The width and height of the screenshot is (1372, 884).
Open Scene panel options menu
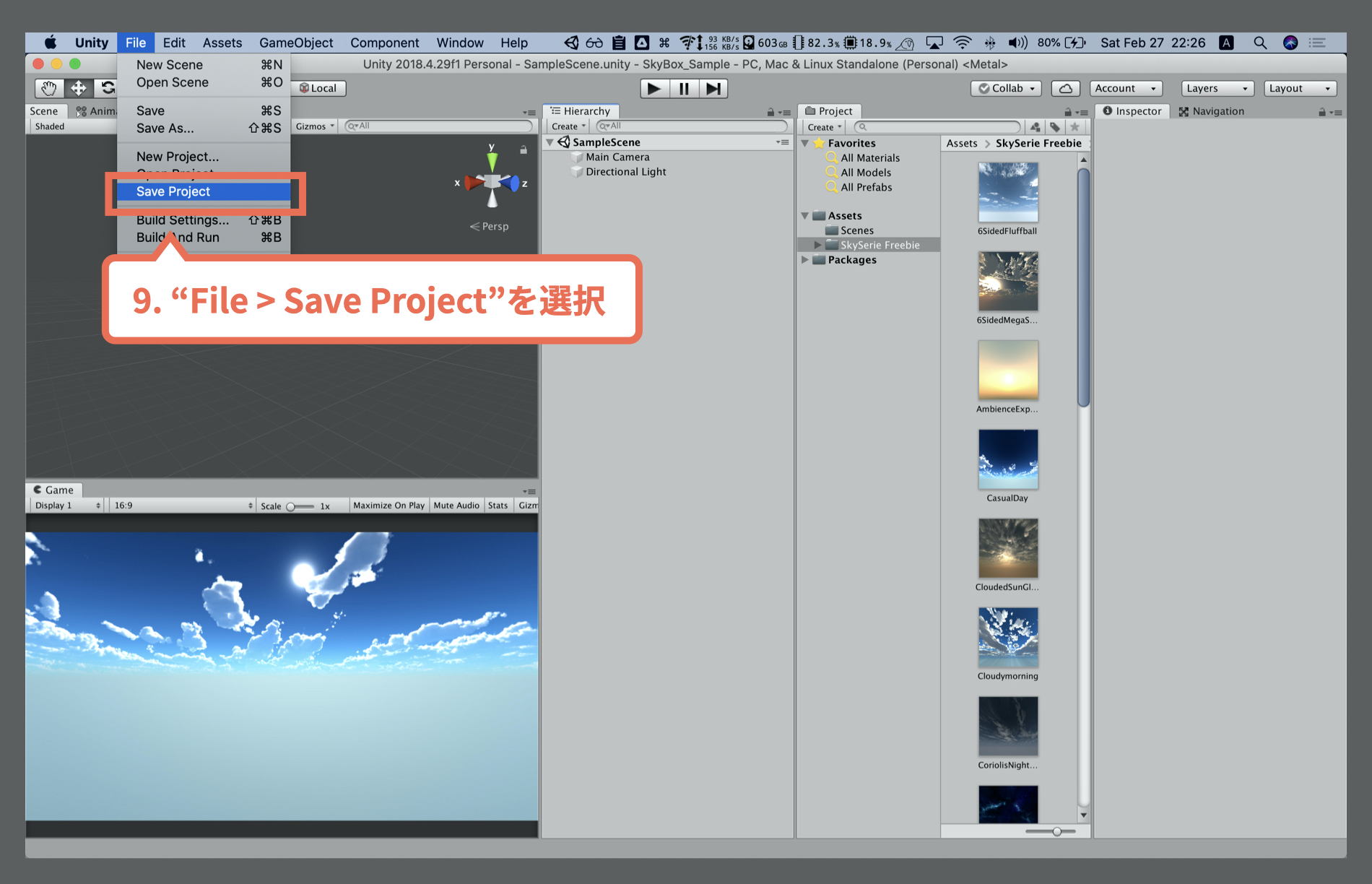tap(529, 112)
